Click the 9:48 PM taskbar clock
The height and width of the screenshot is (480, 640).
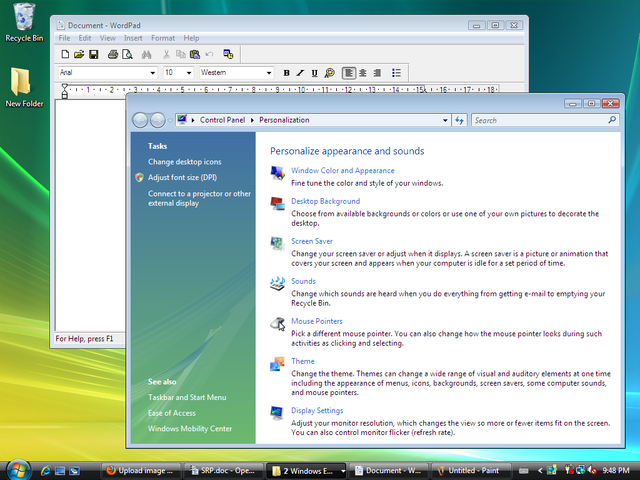click(616, 471)
